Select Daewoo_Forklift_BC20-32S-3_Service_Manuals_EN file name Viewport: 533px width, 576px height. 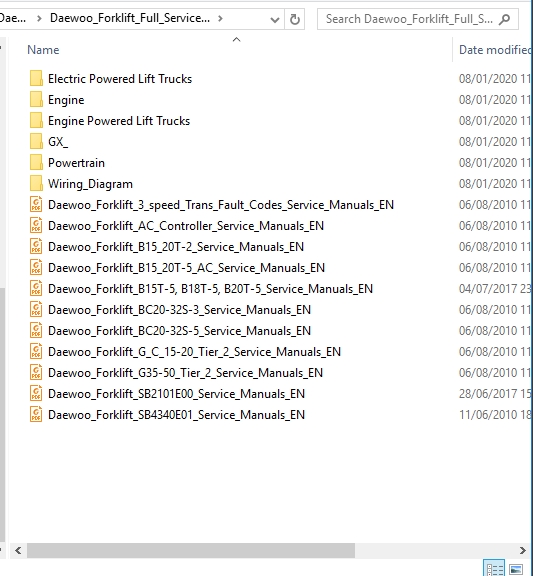click(179, 310)
